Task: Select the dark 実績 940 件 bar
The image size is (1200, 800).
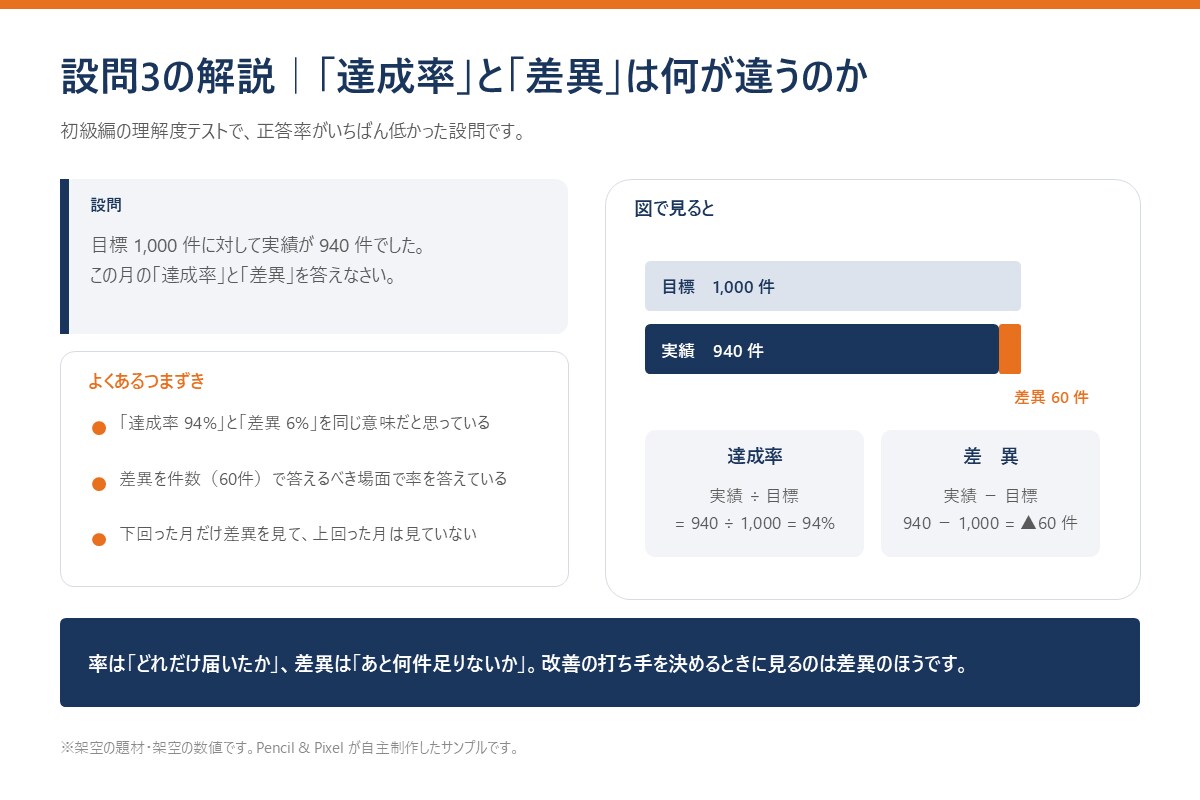Action: (822, 349)
